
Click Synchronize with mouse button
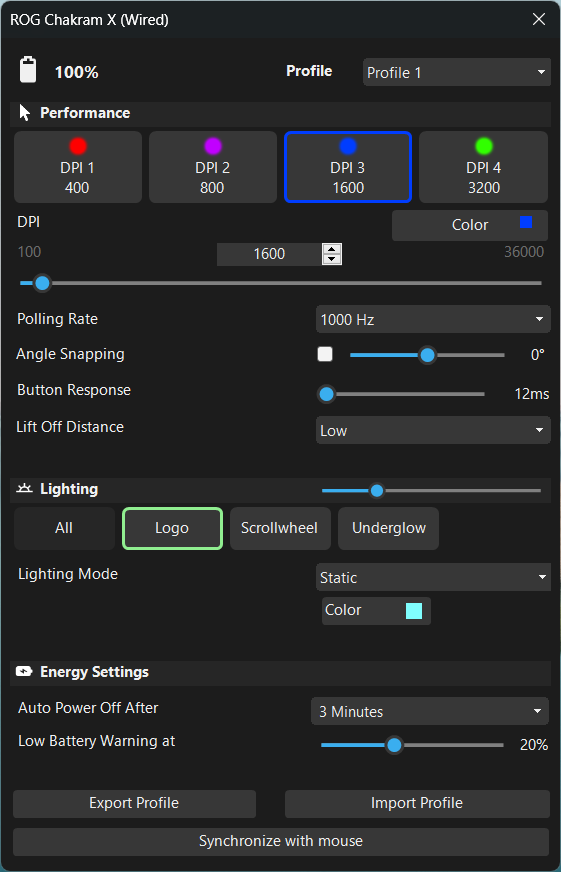coord(281,841)
